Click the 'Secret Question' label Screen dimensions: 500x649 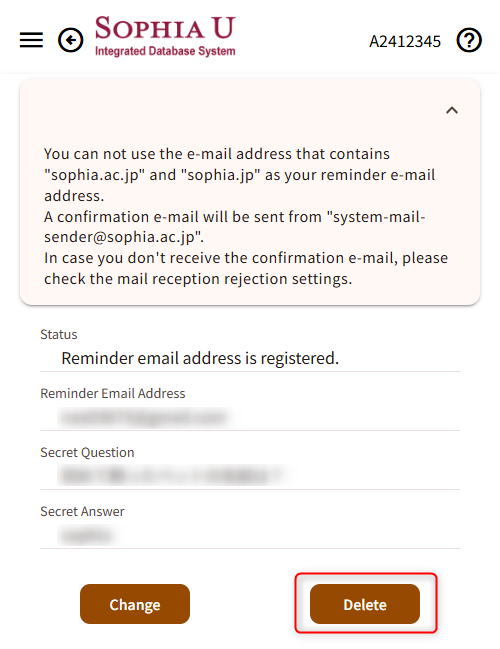[x=87, y=452]
